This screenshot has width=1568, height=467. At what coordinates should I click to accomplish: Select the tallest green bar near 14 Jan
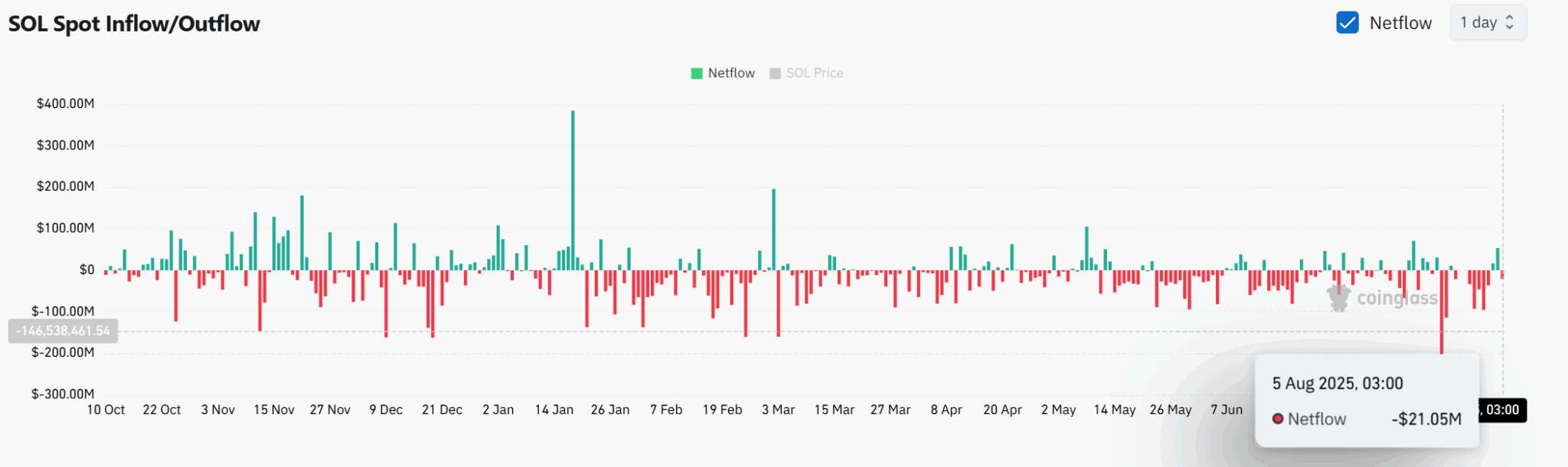point(573,191)
